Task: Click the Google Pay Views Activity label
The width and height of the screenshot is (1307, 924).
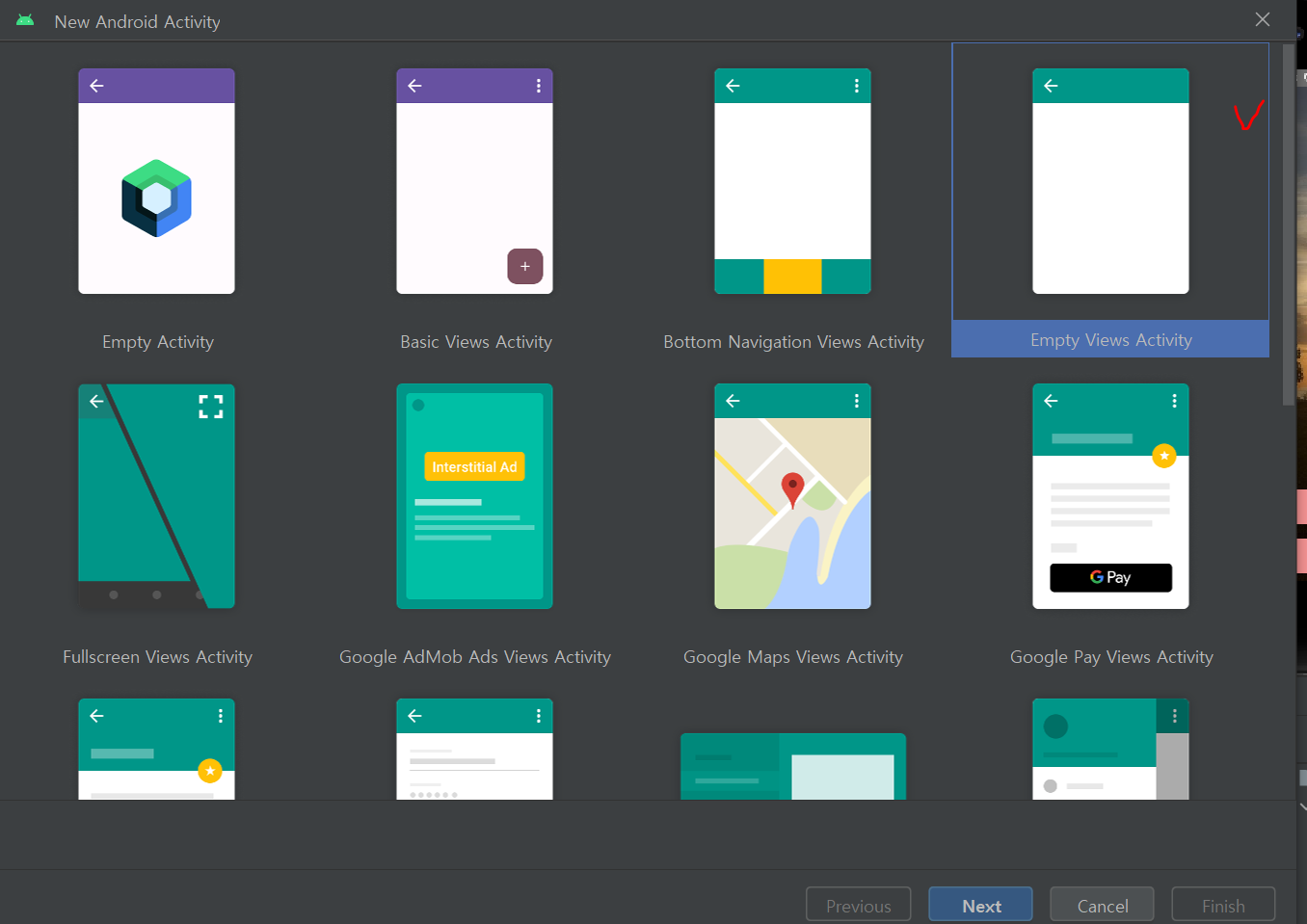Action: point(1111,657)
